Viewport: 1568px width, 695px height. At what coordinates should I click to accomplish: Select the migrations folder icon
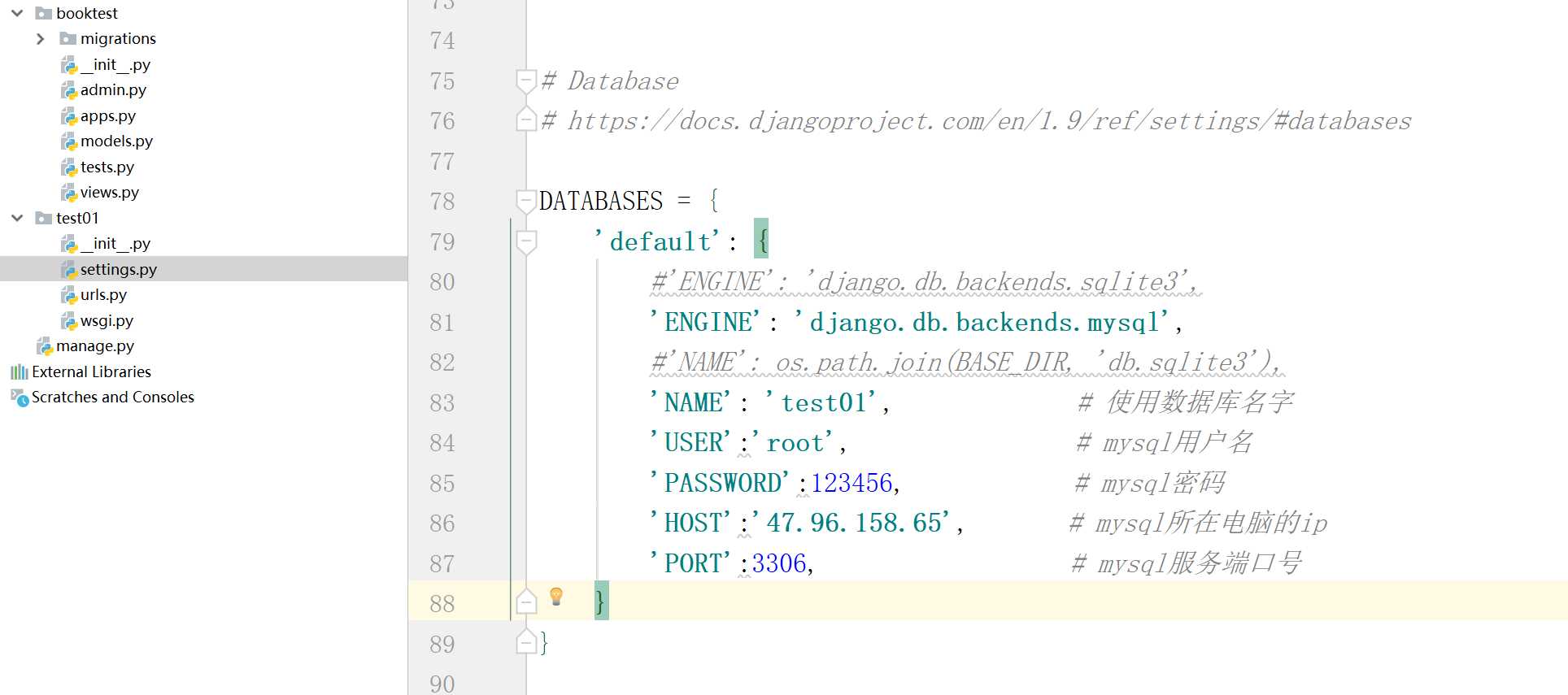coord(68,38)
